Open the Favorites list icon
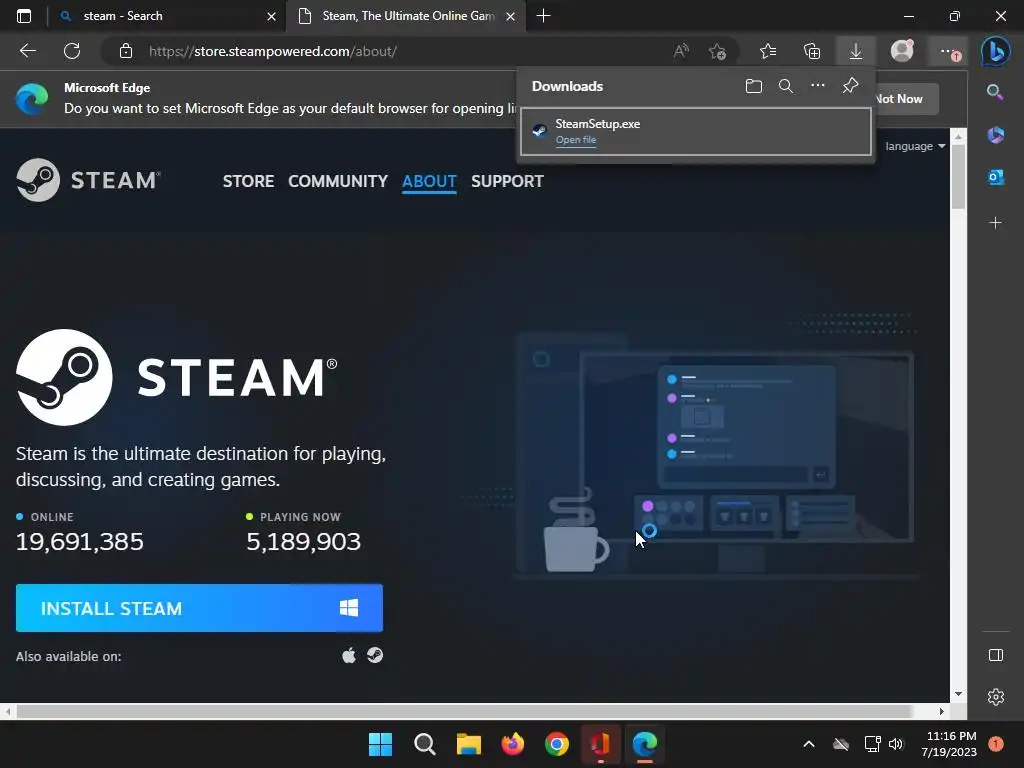 (768, 51)
